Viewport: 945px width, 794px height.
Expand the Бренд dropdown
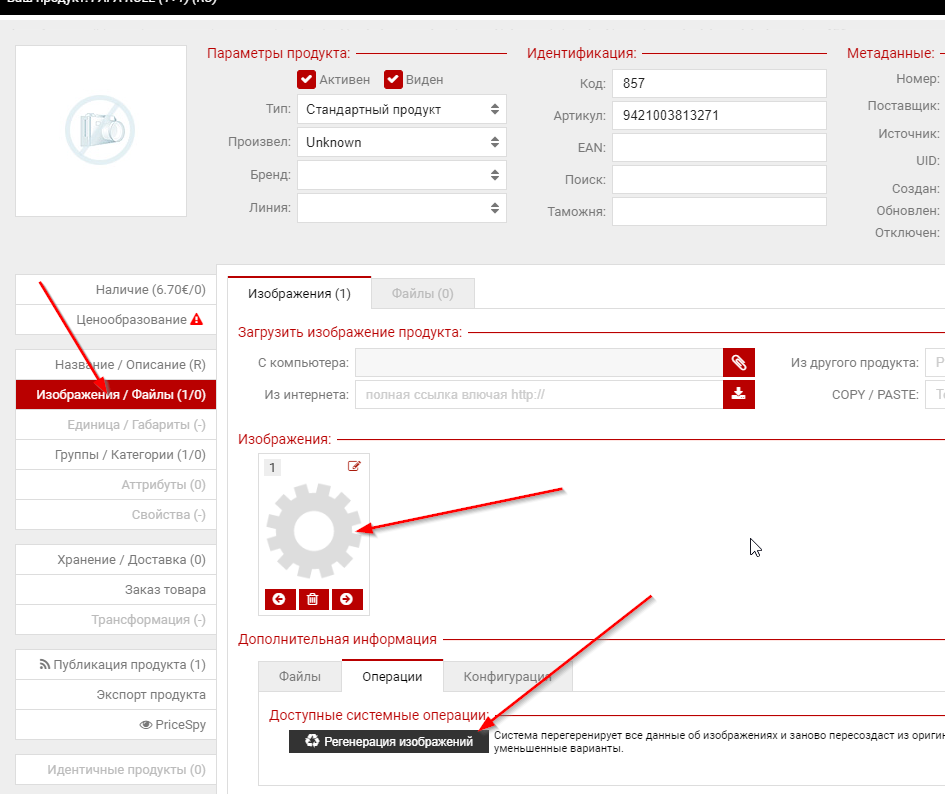(x=401, y=175)
